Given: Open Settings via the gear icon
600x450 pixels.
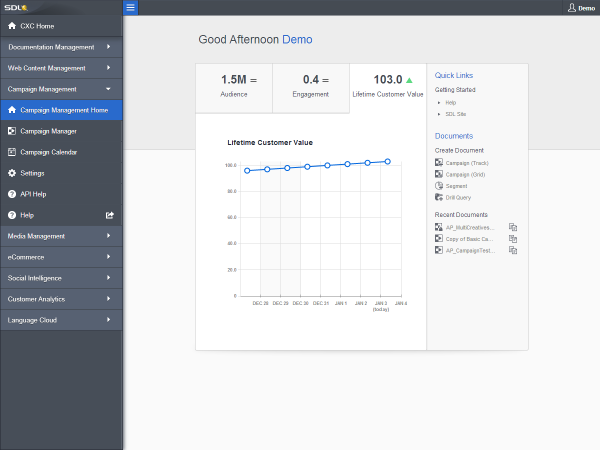Looking at the screenshot, I should (x=12, y=173).
